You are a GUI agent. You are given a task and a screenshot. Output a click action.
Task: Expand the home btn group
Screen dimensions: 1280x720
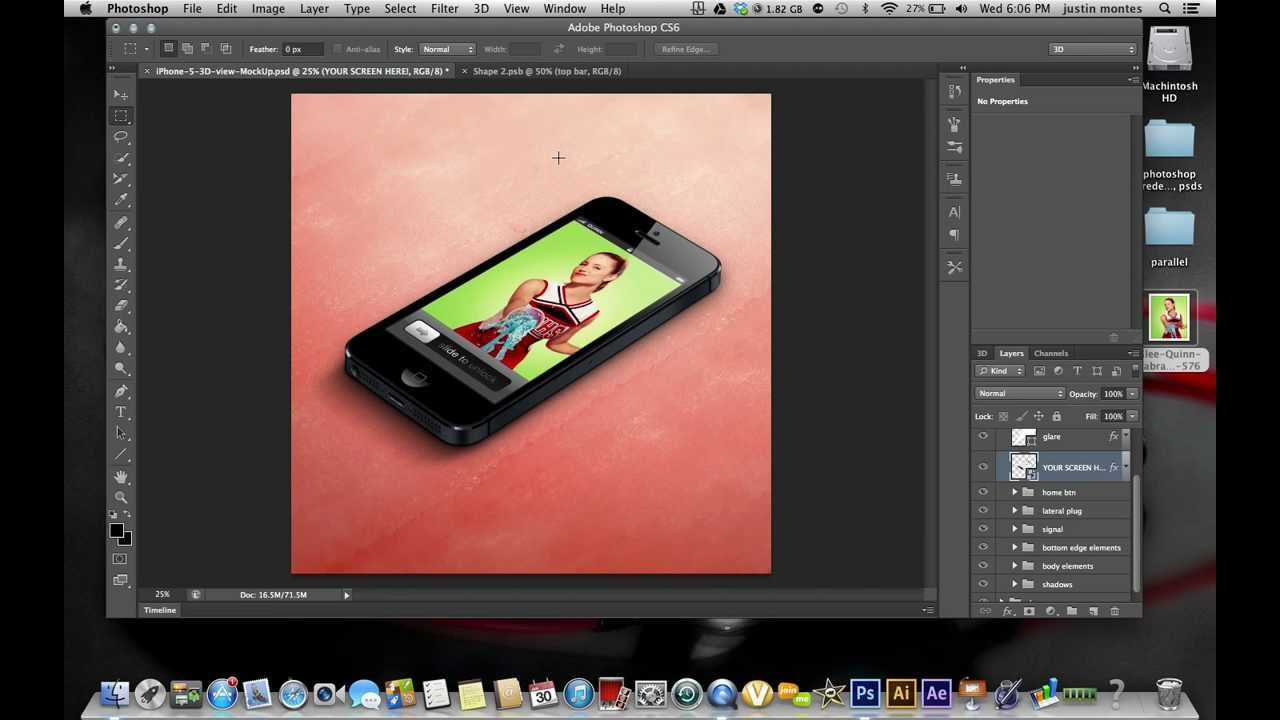(1015, 492)
